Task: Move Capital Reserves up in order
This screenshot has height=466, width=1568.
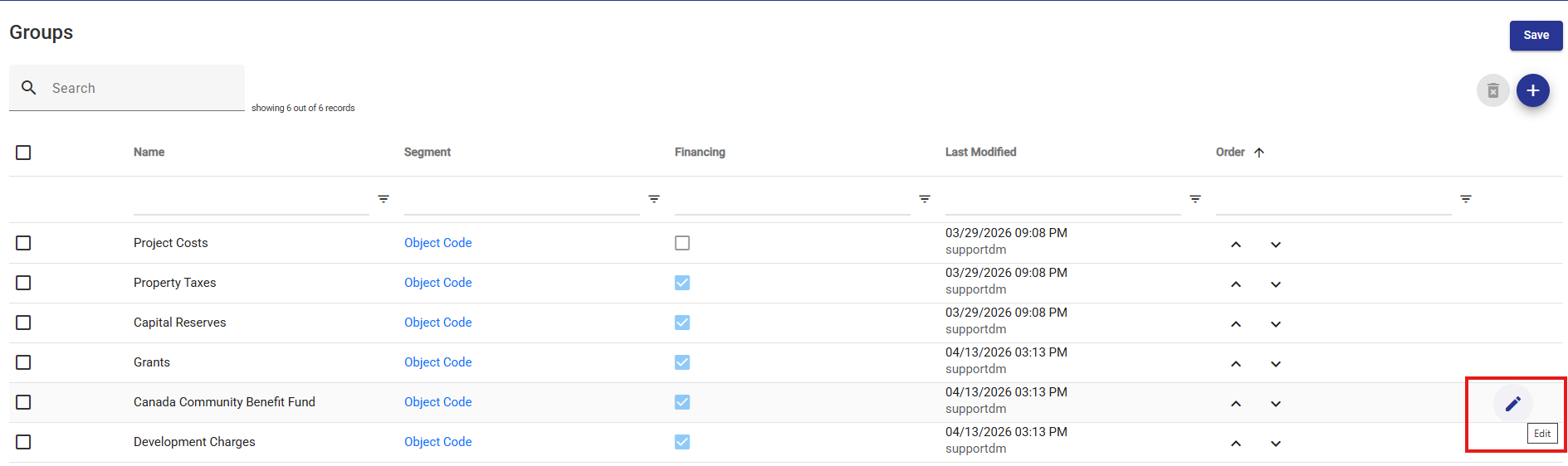Action: click(x=1236, y=324)
